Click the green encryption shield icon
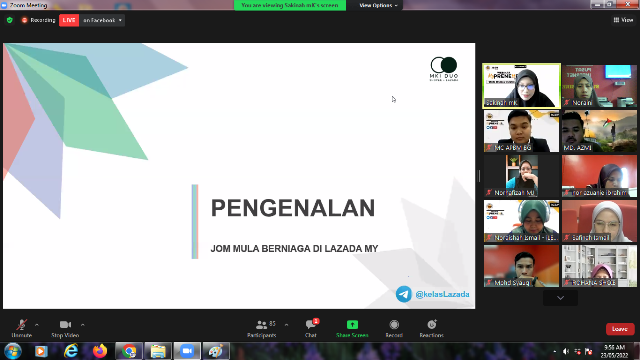The width and height of the screenshot is (640, 360). 10,20
